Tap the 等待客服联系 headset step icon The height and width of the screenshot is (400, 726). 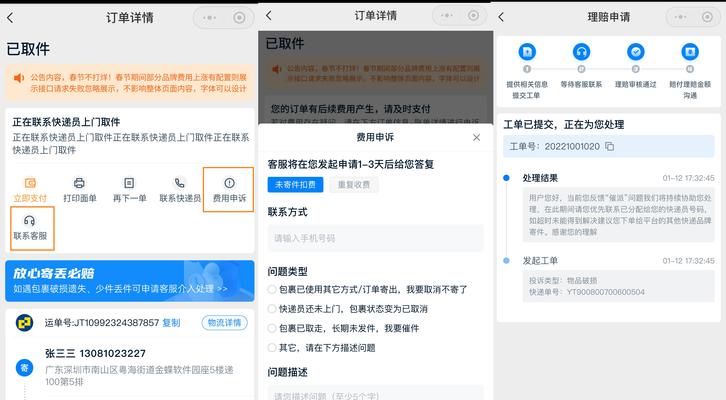tap(581, 52)
